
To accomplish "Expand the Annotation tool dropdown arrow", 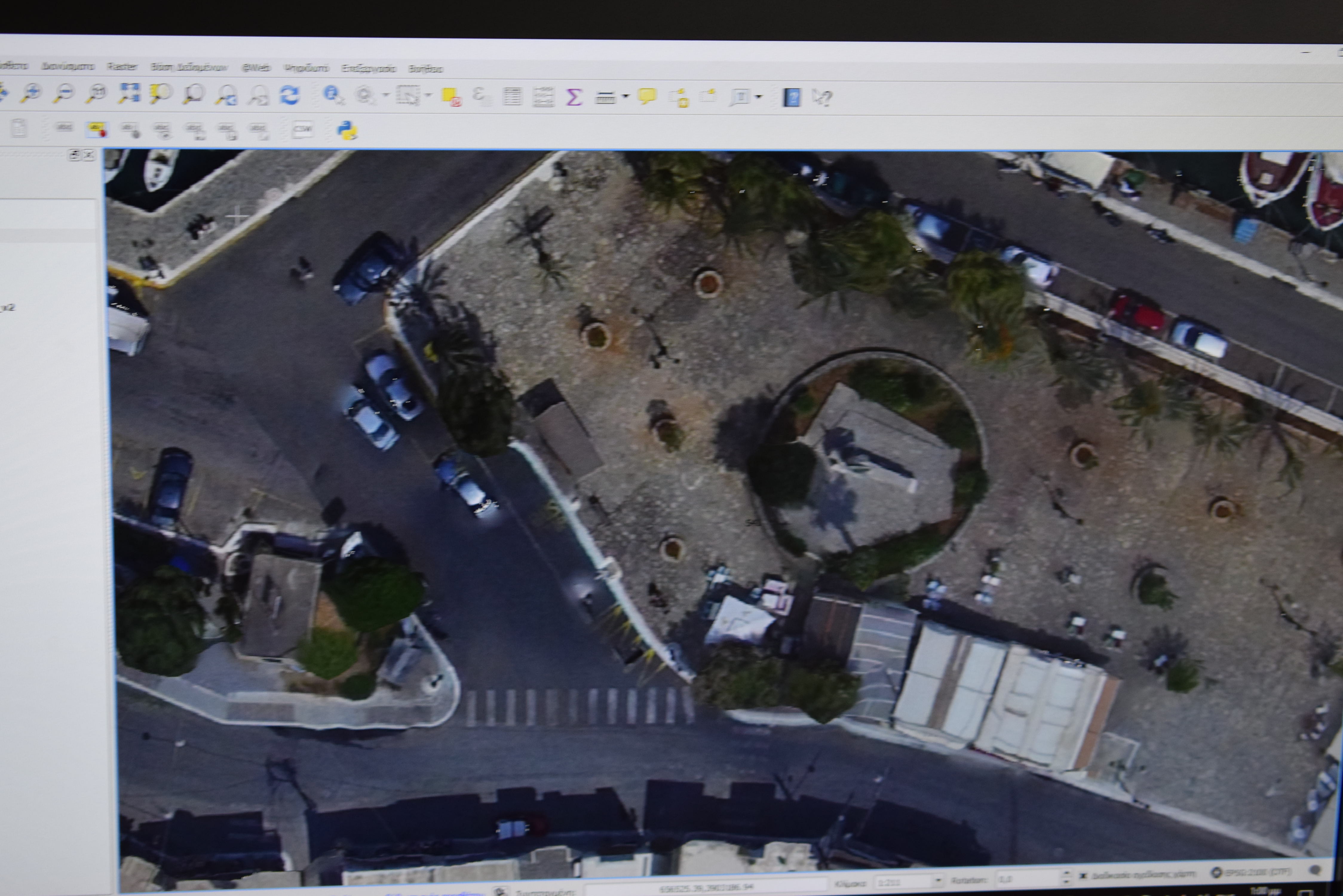I will click(759, 96).
